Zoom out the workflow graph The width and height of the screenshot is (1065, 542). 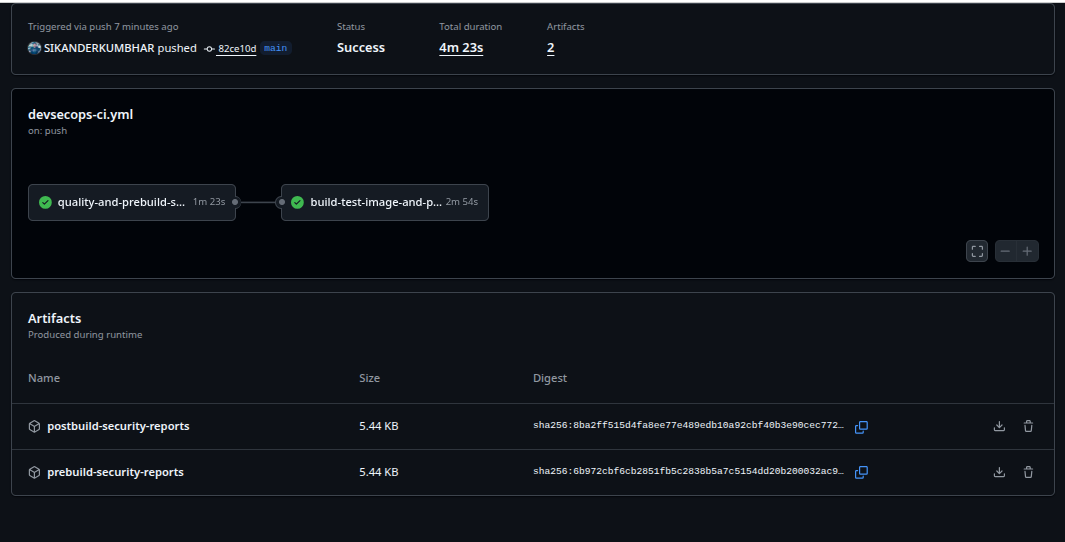tap(1005, 251)
